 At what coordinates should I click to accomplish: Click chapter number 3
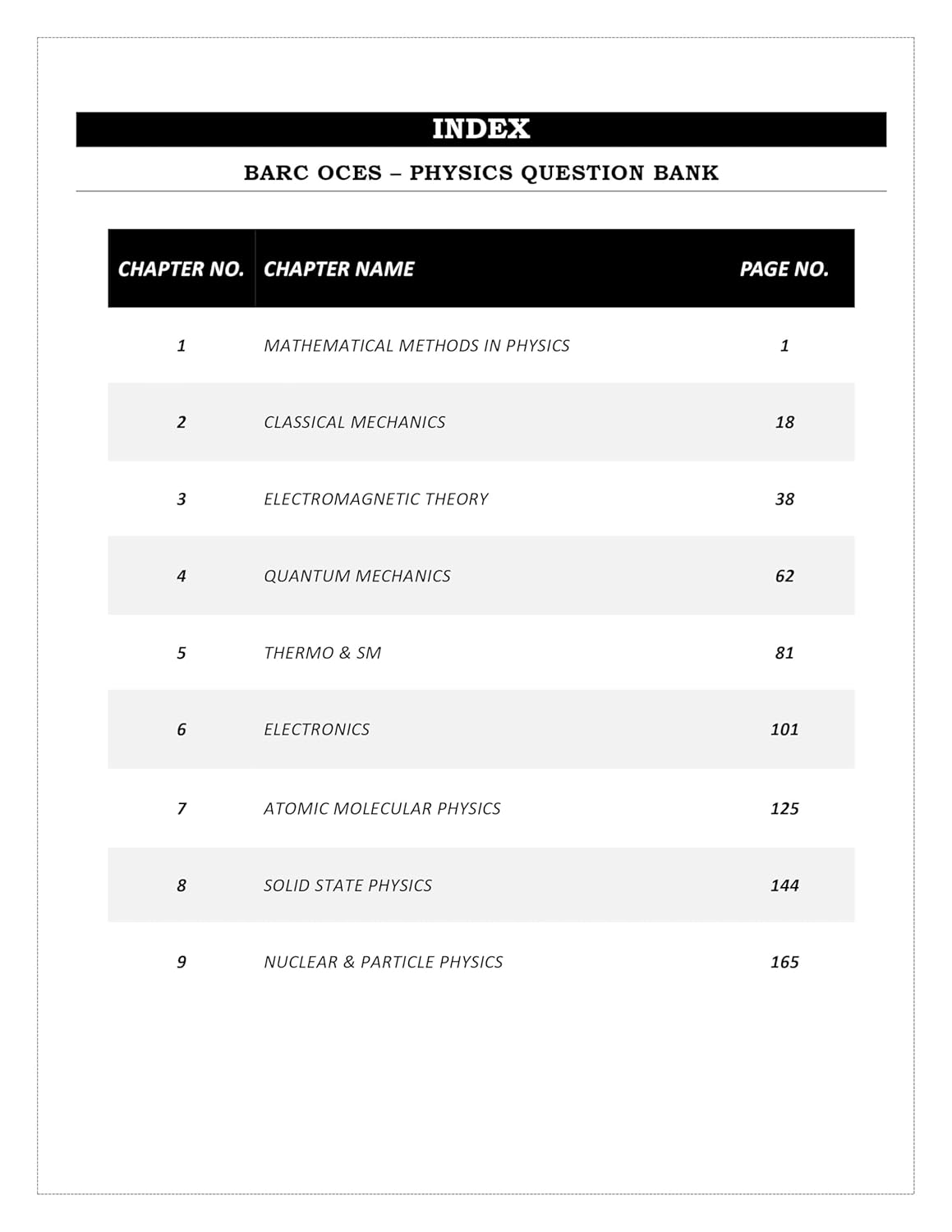coord(182,499)
